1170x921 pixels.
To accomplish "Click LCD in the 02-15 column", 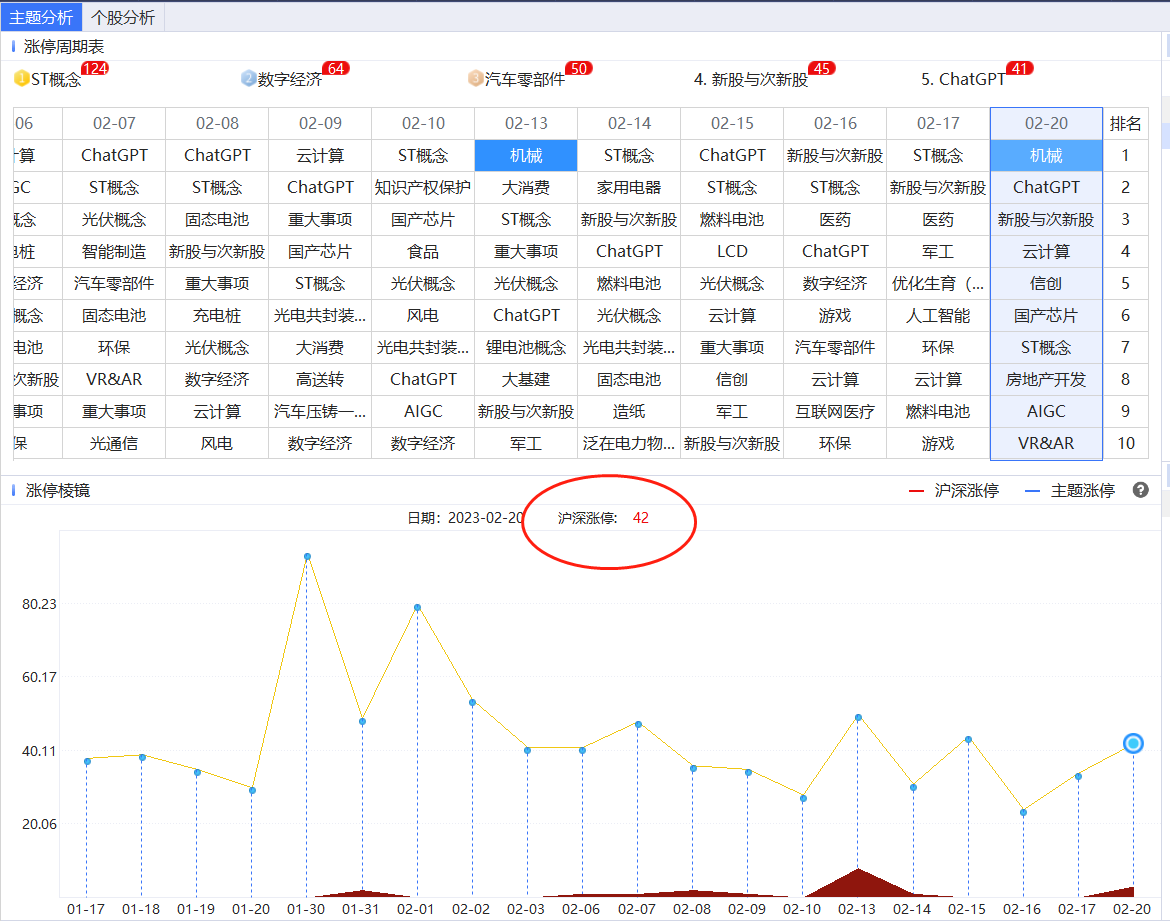I will point(732,252).
